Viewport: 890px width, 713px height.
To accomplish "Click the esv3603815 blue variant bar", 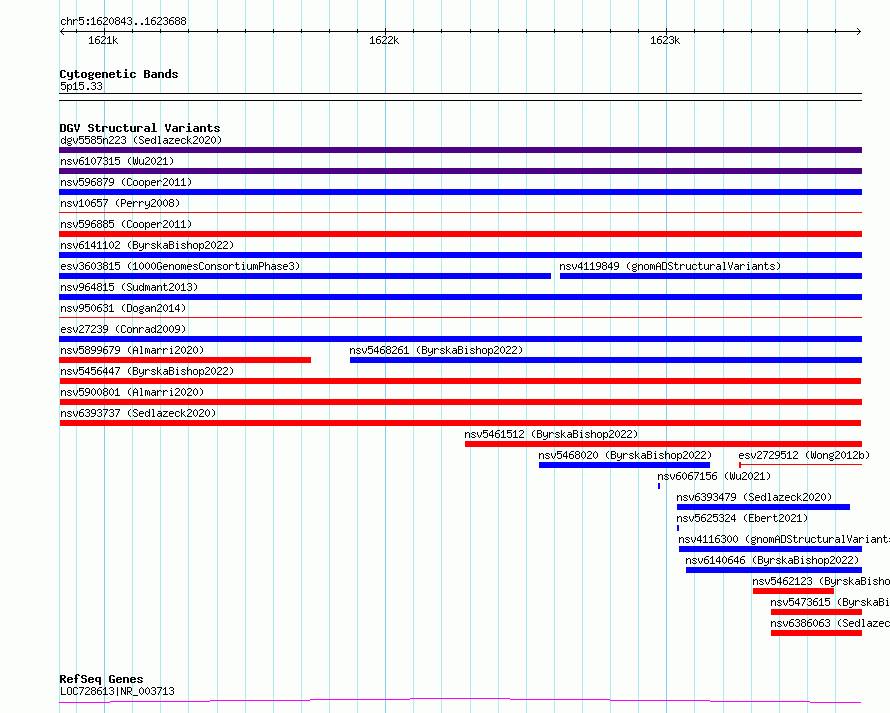I will (305, 276).
